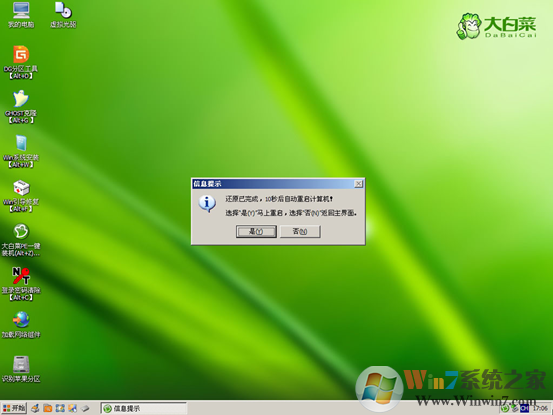This screenshot has height=415, width=553.
Task: Select the Win引导修复 icon
Action: click(21, 196)
